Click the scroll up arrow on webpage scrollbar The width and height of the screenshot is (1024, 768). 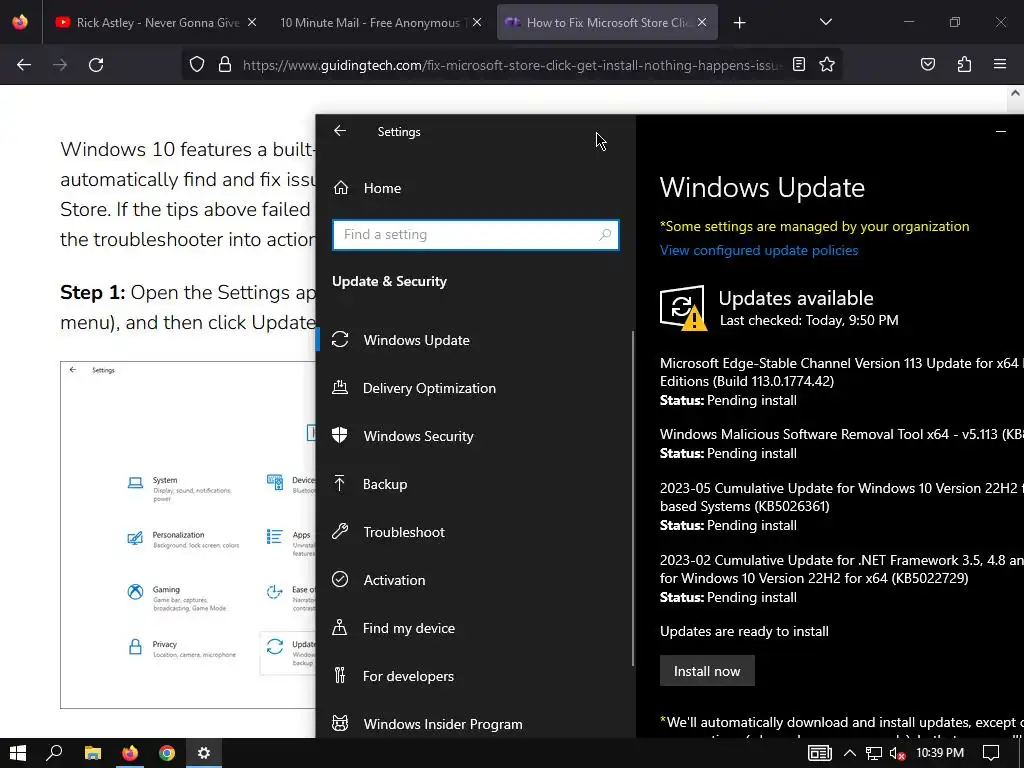point(1015,93)
